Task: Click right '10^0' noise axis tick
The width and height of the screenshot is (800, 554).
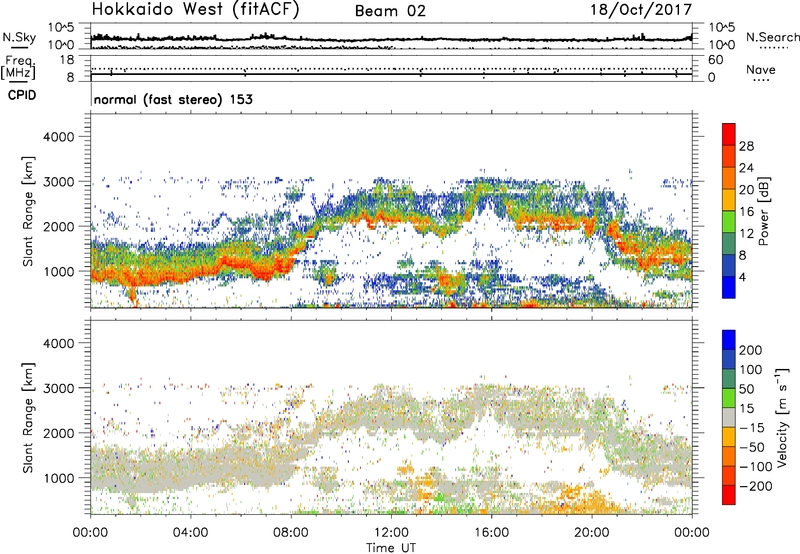Action: pyautogui.click(x=721, y=45)
